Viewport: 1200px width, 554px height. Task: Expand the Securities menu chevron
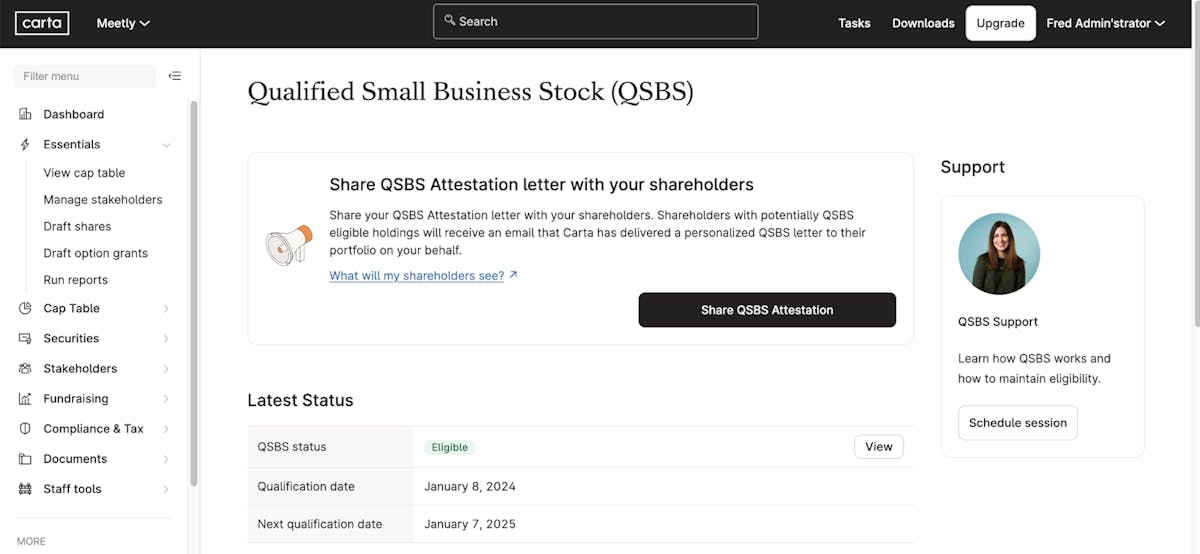pyautogui.click(x=166, y=339)
